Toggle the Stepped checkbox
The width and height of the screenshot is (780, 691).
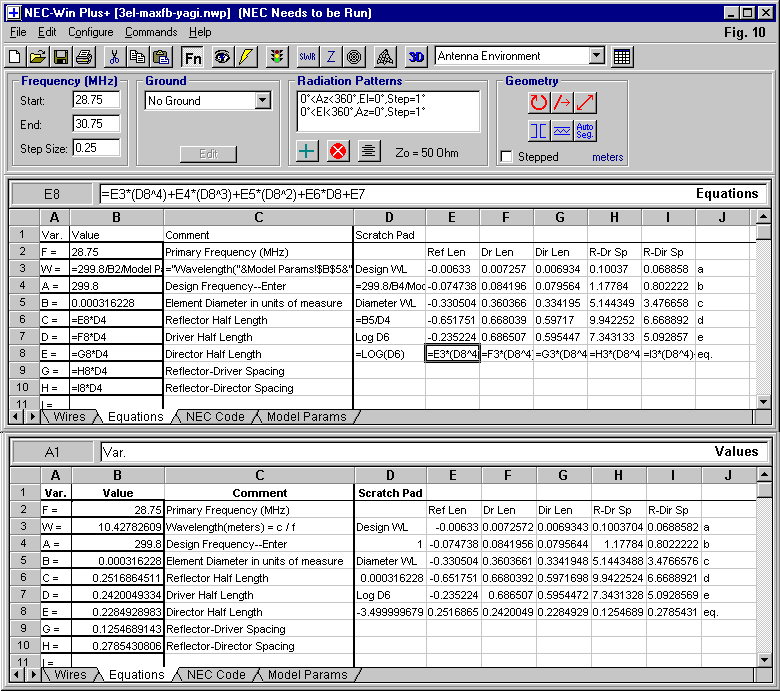pos(507,157)
